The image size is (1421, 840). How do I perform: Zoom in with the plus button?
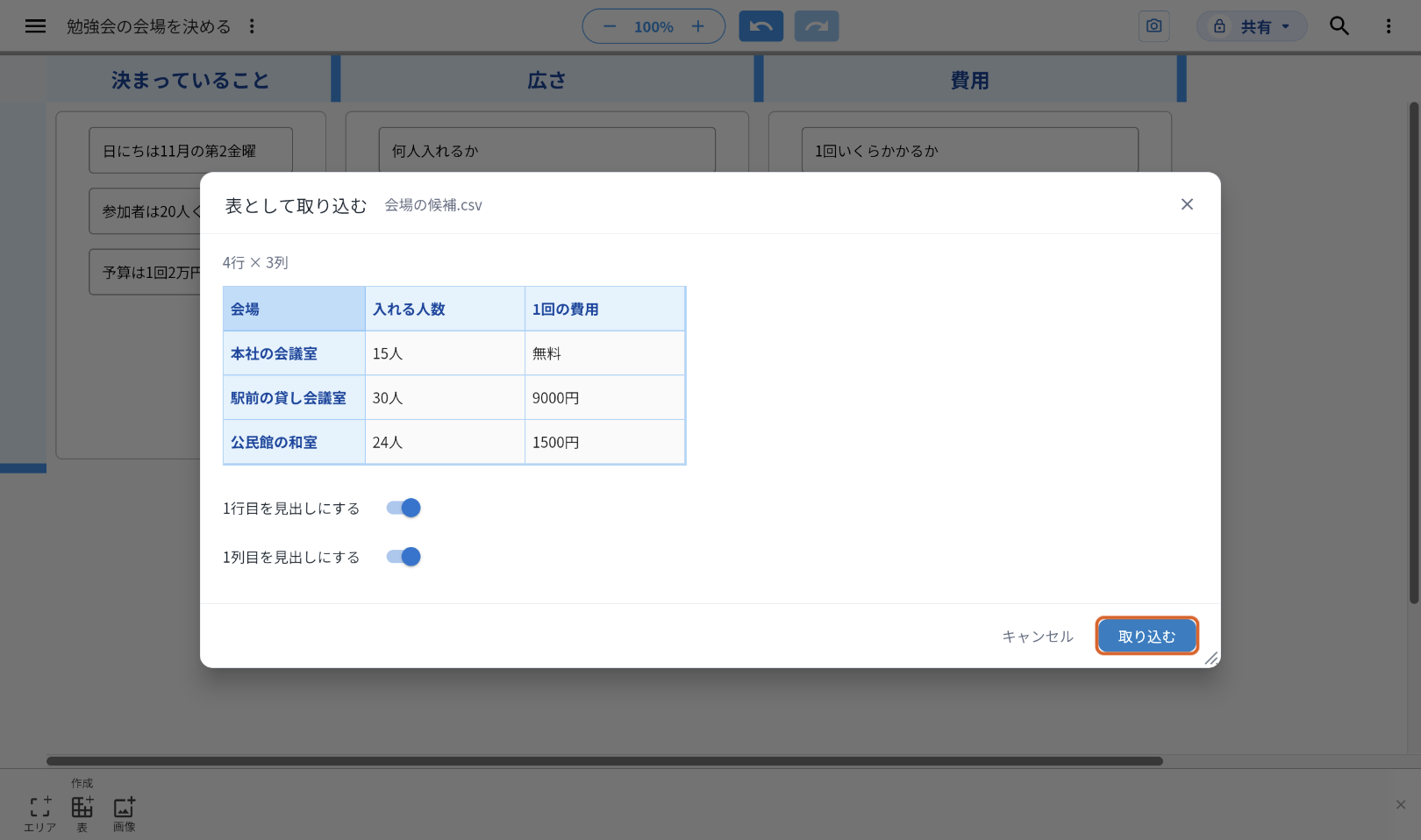(x=698, y=26)
